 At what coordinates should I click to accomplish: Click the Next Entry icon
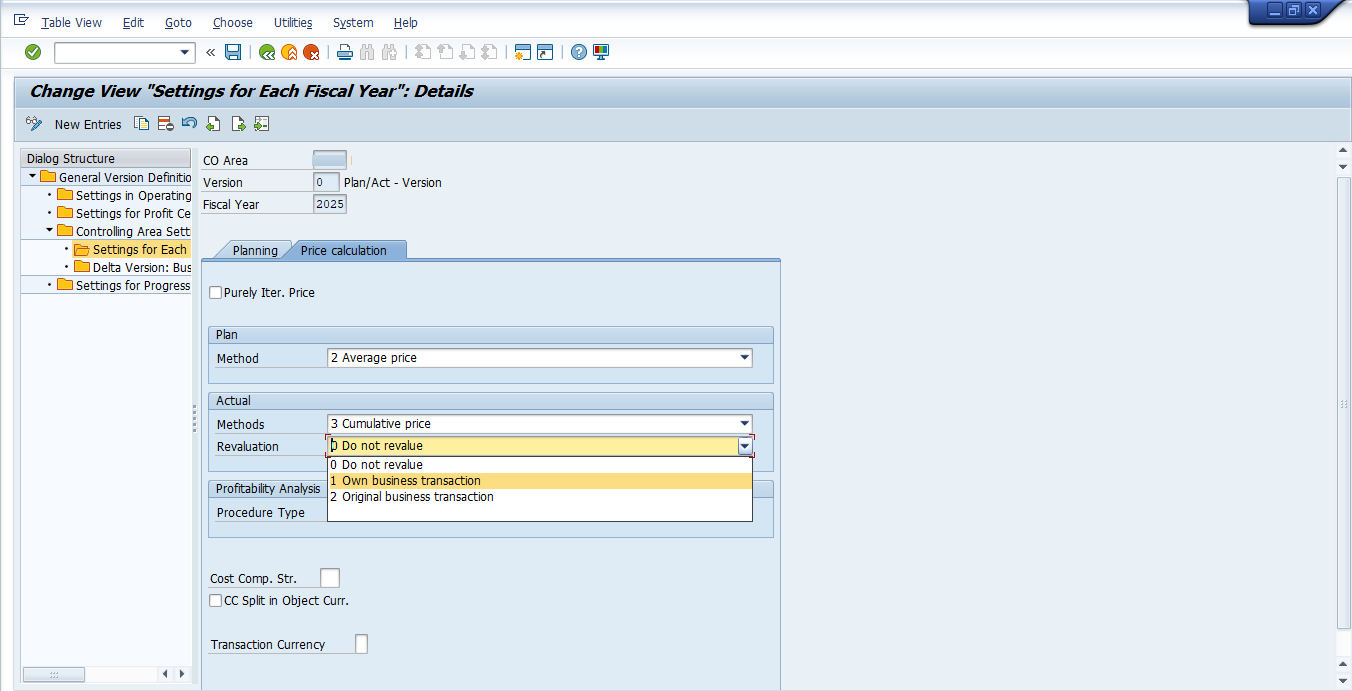tap(237, 124)
